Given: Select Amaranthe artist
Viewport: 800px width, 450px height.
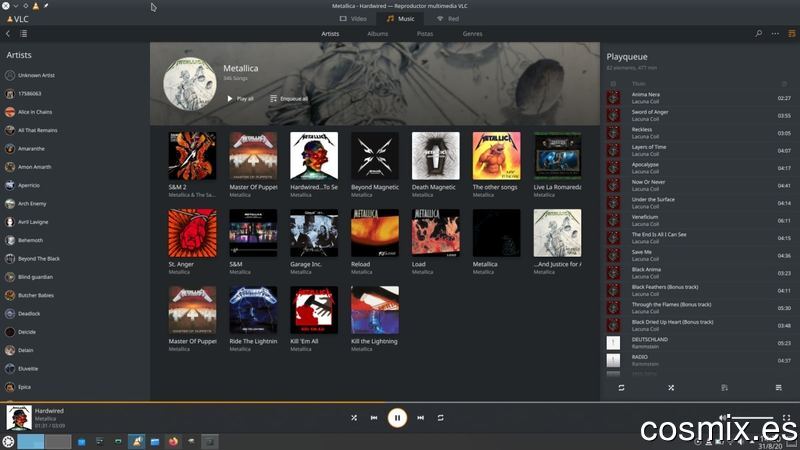Looking at the screenshot, I should [x=74, y=149].
